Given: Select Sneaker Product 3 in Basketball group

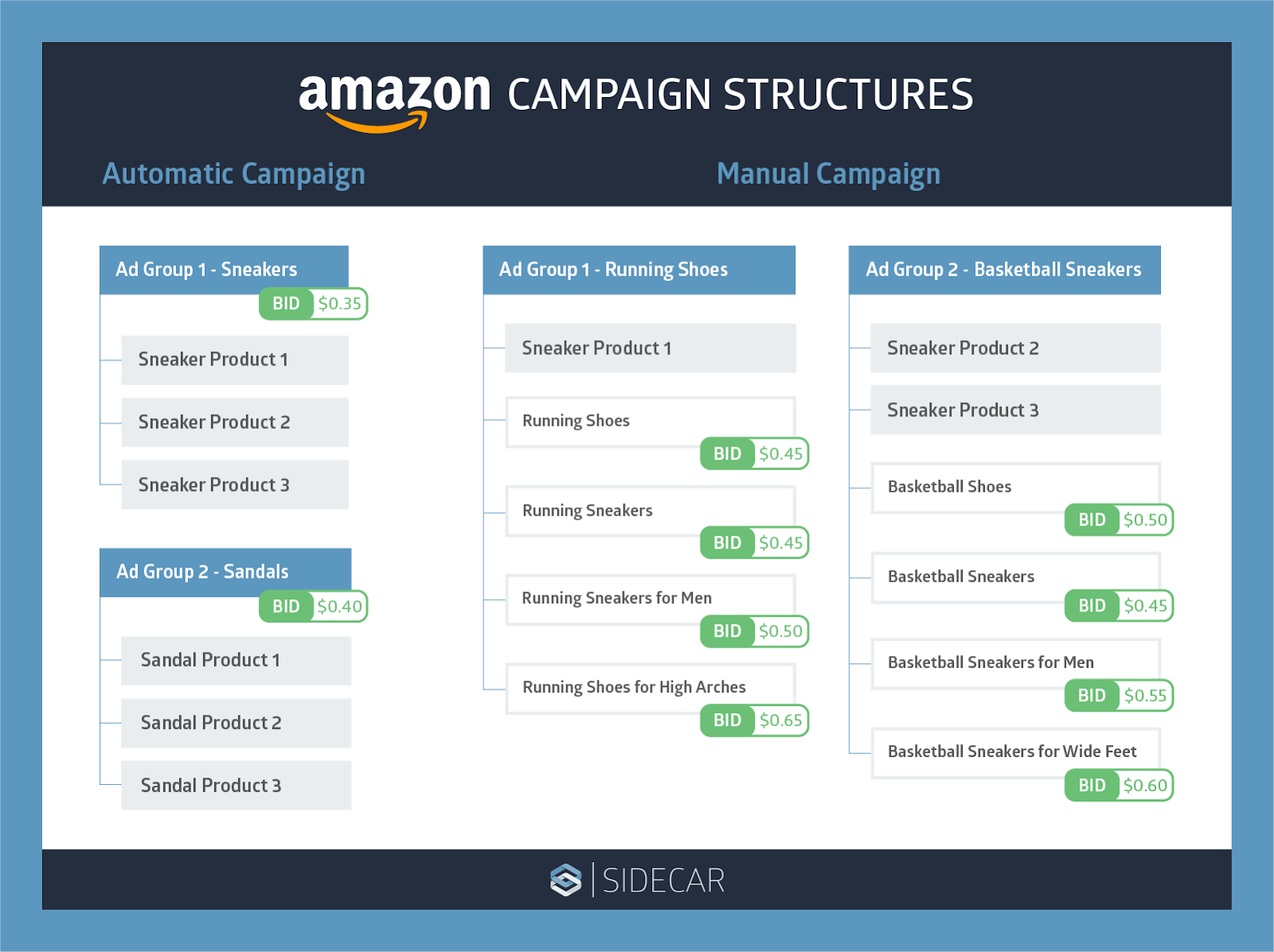Looking at the screenshot, I should tap(1016, 410).
